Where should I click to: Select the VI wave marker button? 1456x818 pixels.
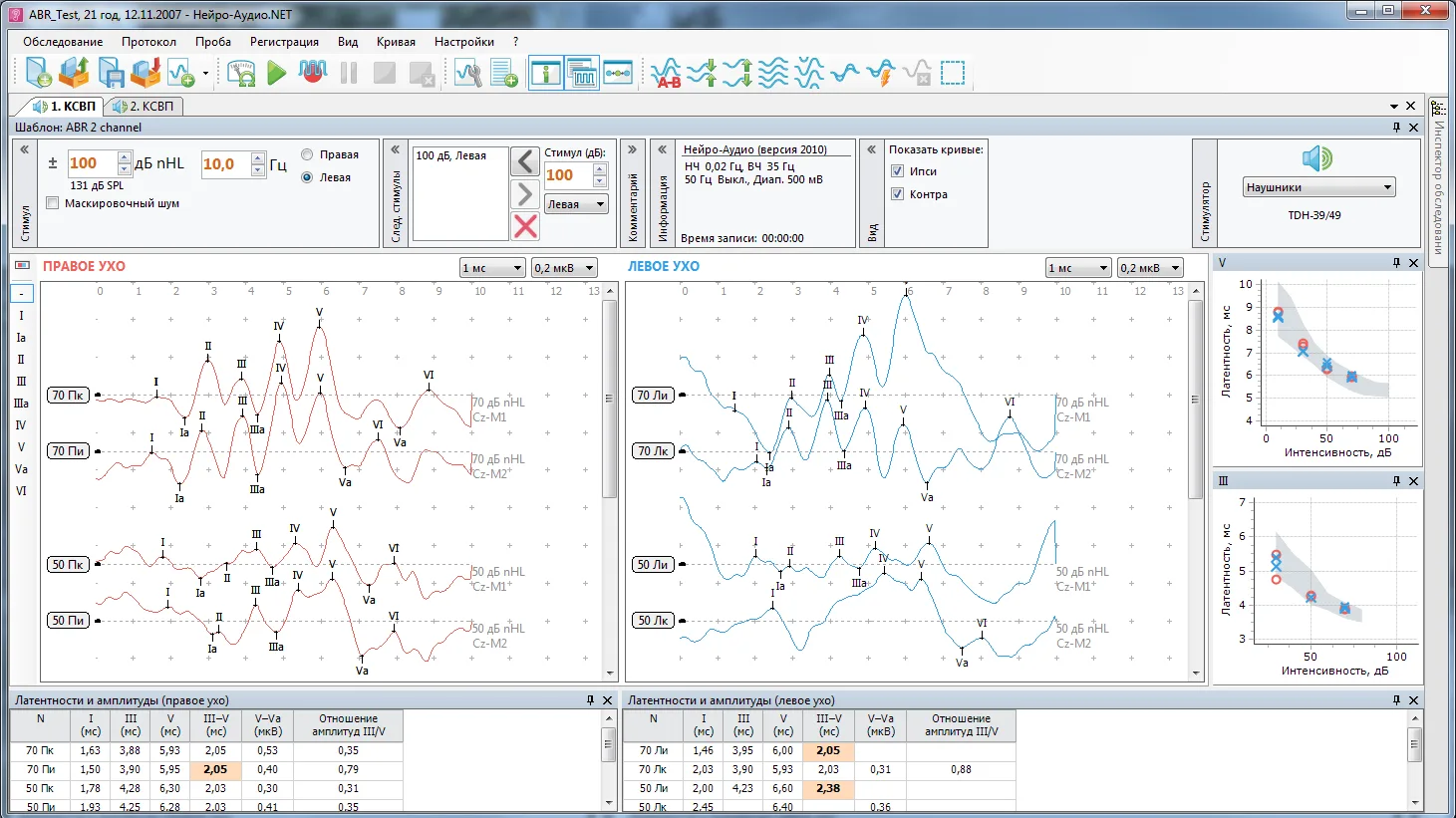click(x=21, y=491)
